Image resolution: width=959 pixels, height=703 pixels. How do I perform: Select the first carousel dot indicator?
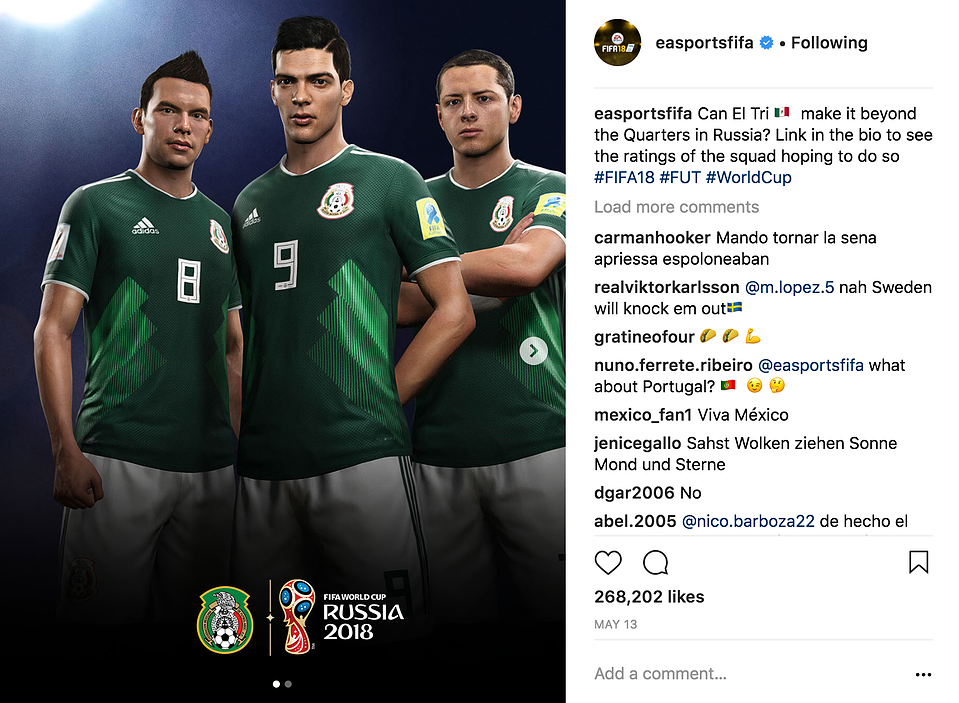pyautogui.click(x=276, y=684)
